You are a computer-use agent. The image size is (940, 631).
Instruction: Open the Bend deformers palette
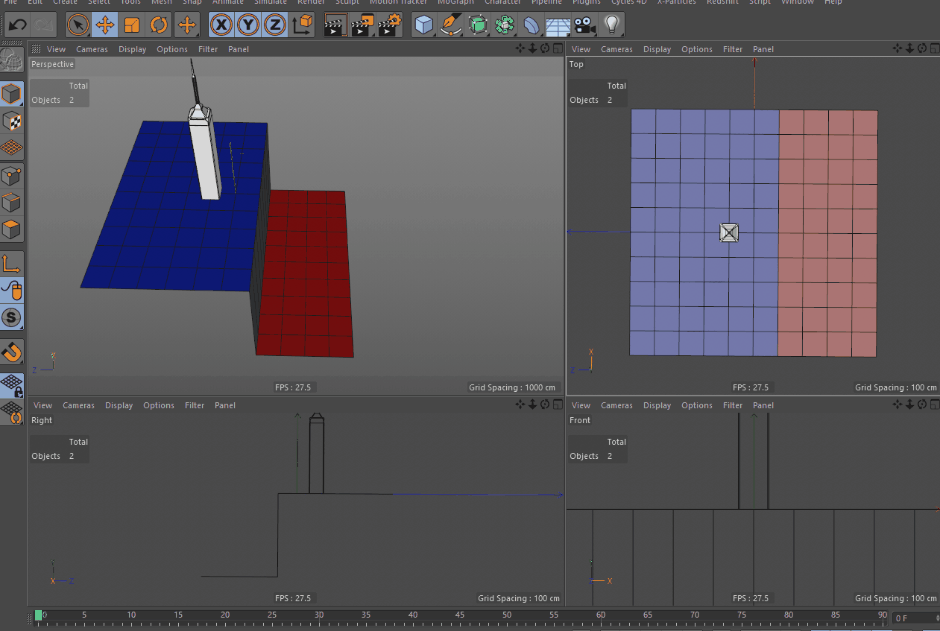point(531,25)
